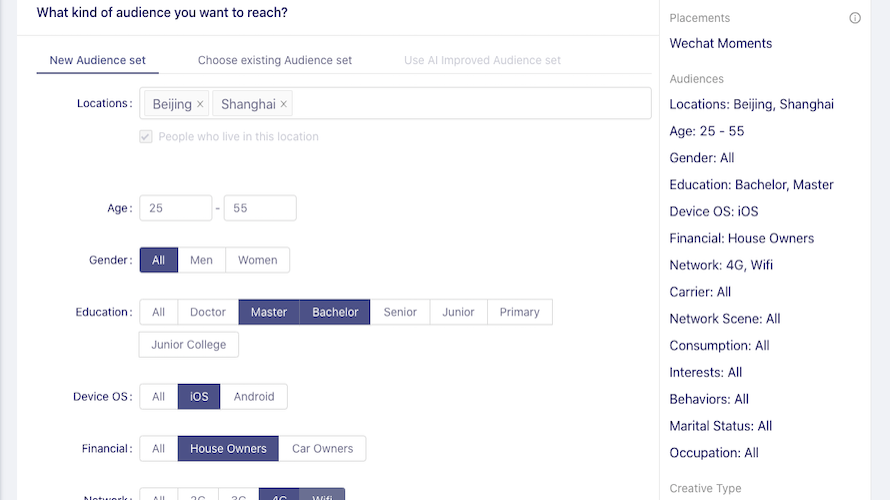The image size is (890, 500).
Task: Select the Primary education option
Action: point(520,312)
